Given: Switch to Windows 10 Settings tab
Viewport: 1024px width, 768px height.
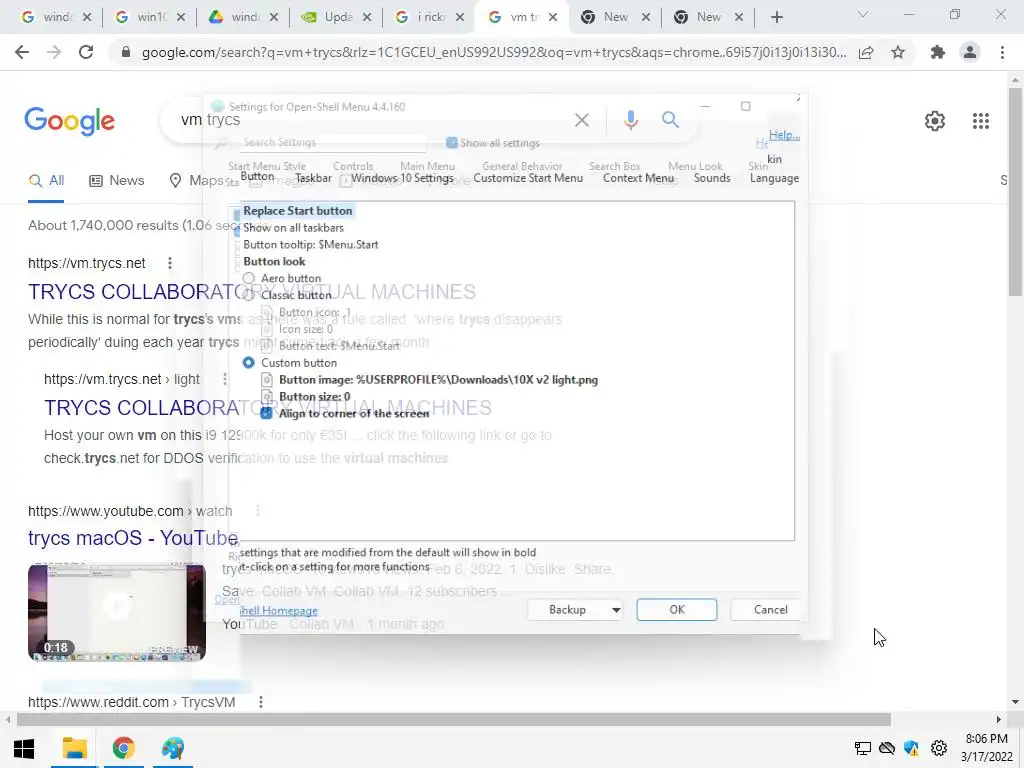Looking at the screenshot, I should coord(402,178).
